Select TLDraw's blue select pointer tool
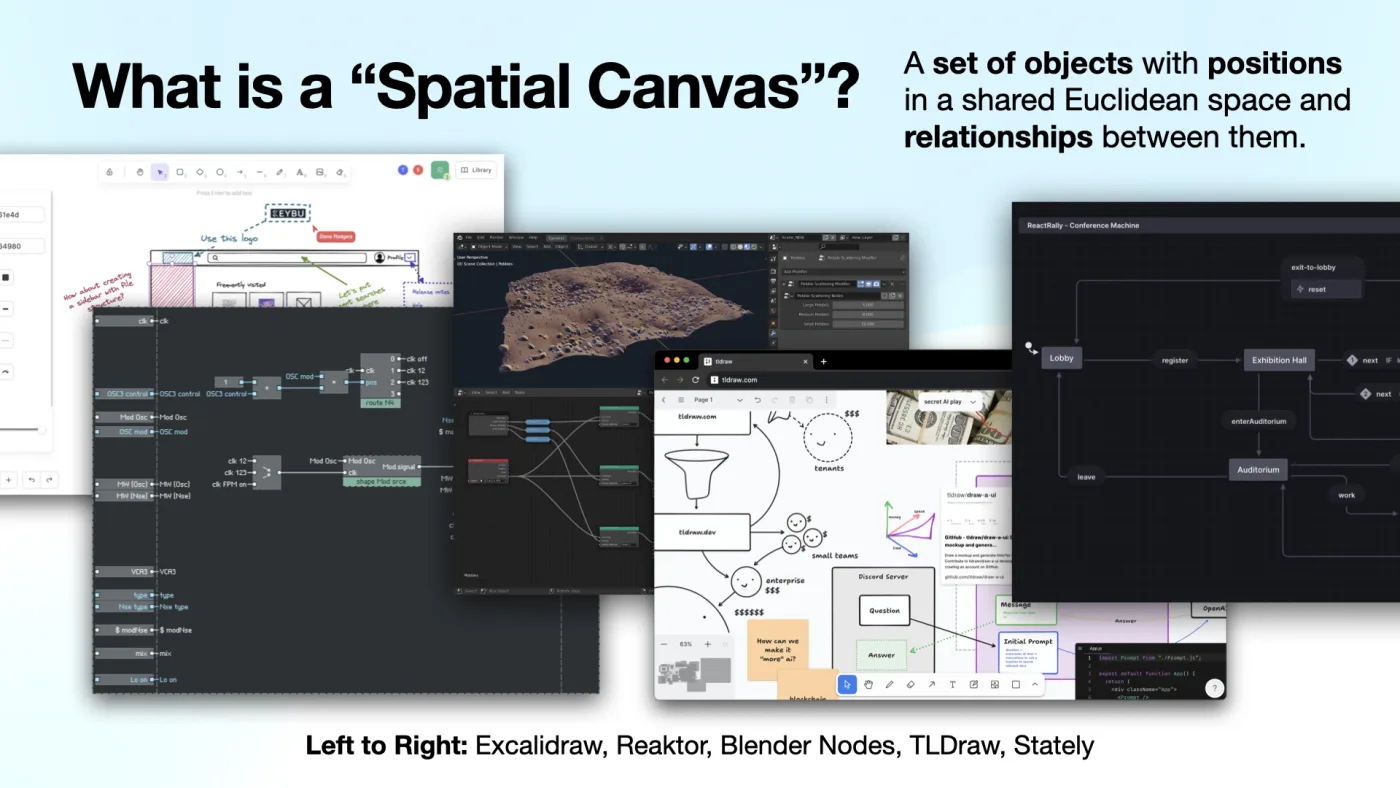This screenshot has height=788, width=1400. (x=847, y=685)
